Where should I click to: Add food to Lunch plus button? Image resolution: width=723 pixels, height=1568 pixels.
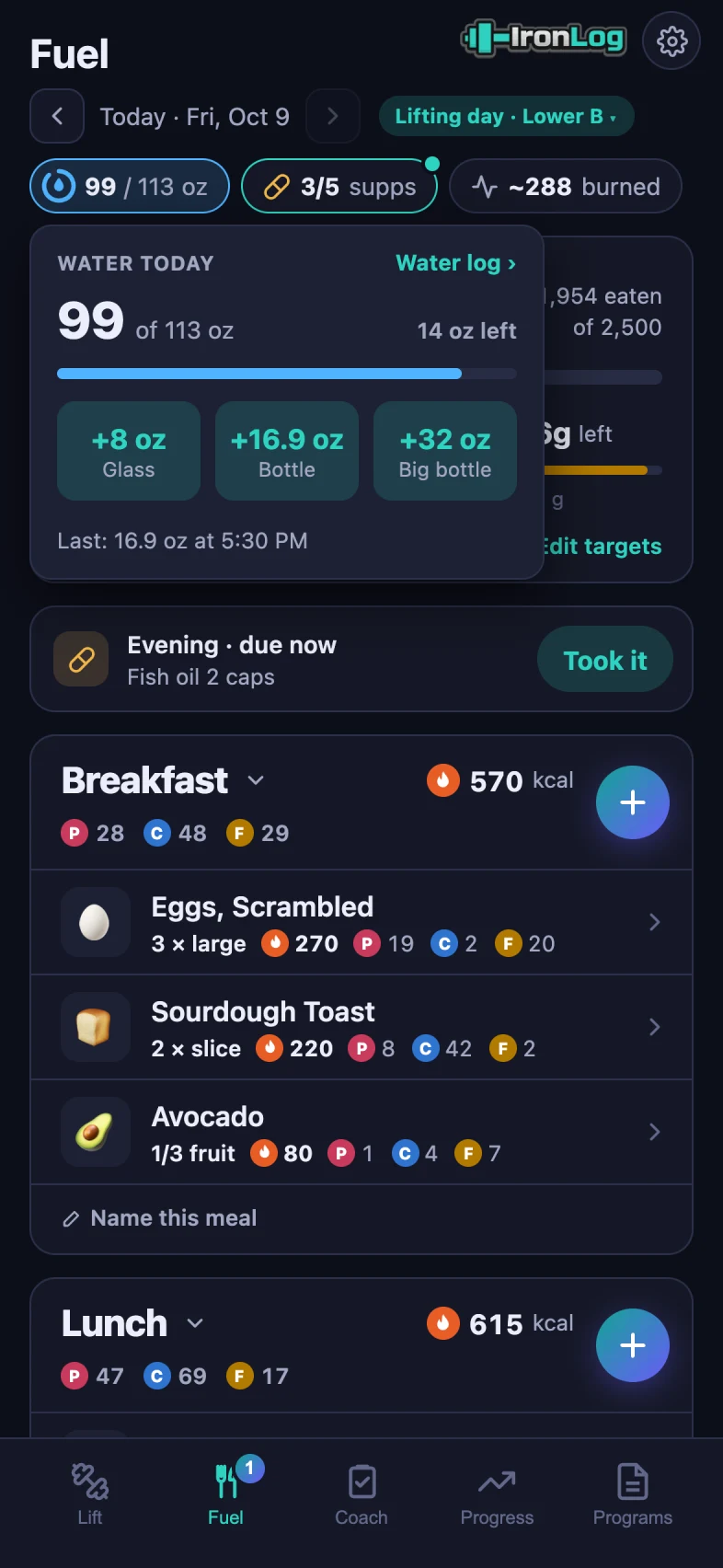(633, 1345)
